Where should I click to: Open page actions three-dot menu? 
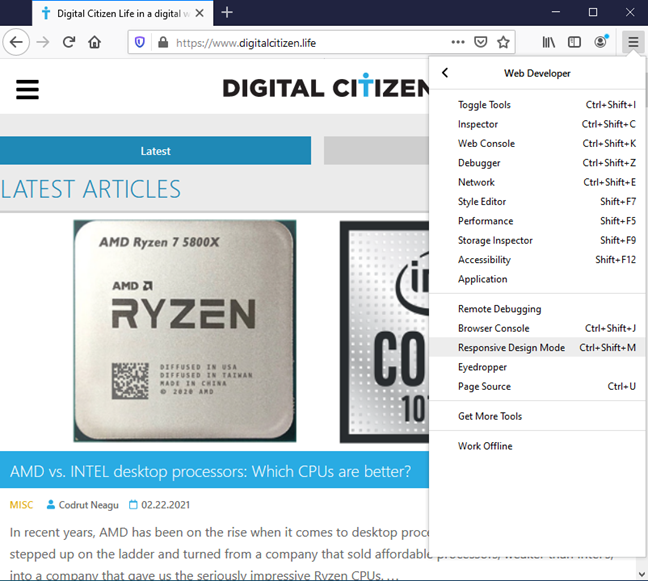[458, 42]
